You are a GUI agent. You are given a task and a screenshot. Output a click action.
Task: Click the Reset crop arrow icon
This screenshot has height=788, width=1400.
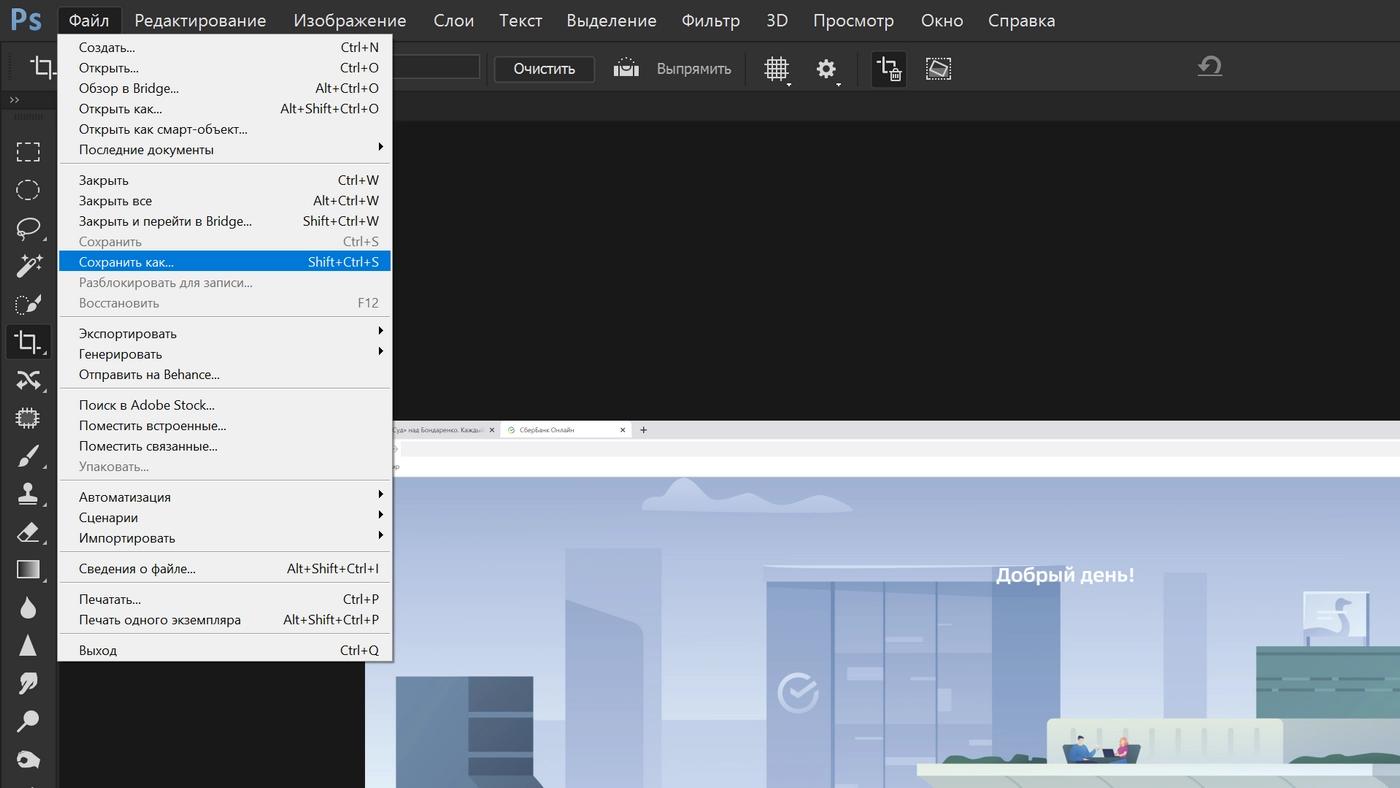[1210, 67]
